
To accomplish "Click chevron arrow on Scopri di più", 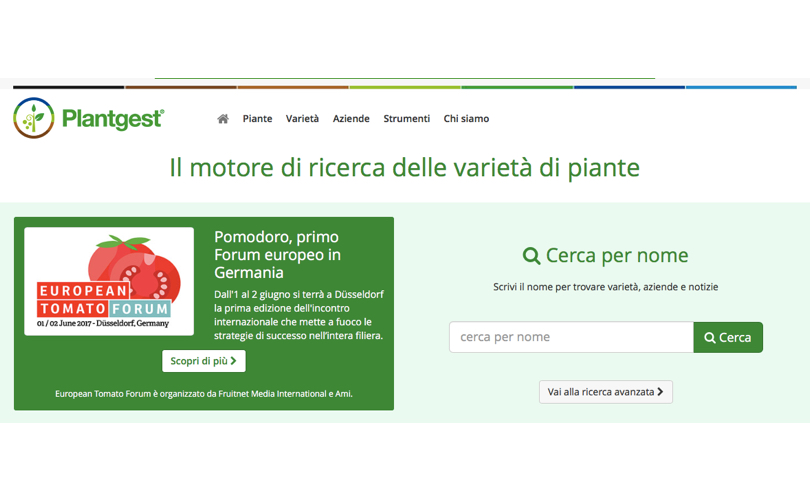I will point(234,361).
